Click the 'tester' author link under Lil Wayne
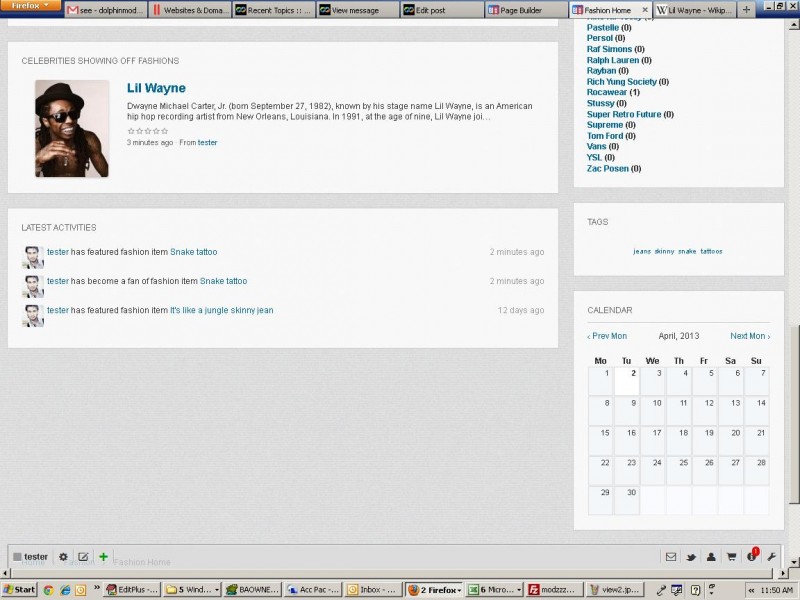The height and width of the screenshot is (600, 800). tap(207, 142)
